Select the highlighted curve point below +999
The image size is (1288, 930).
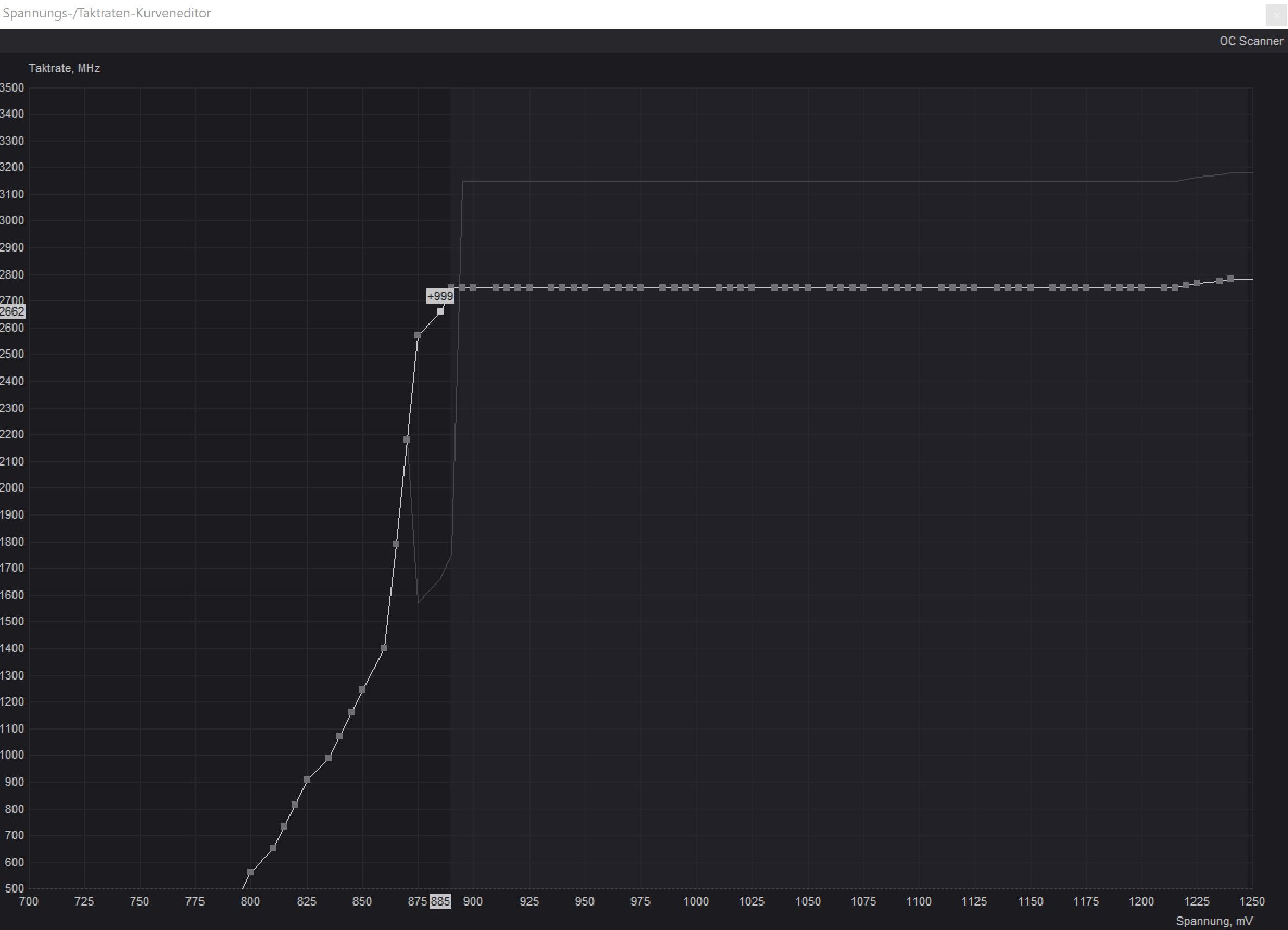[x=440, y=311]
